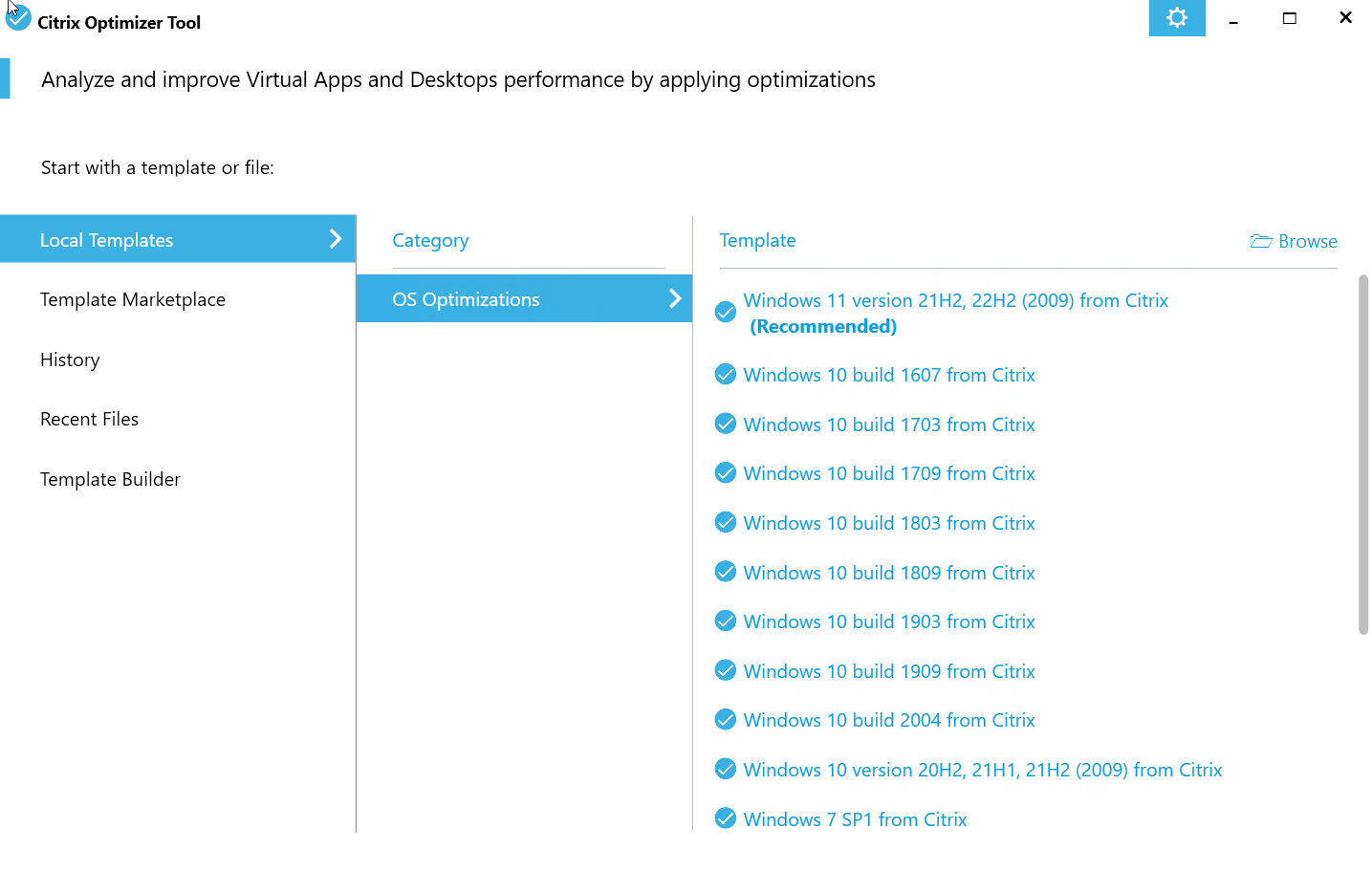1372x872 pixels.
Task: Click checkmark icon beside Windows 10 build 1809
Action: pos(726,572)
